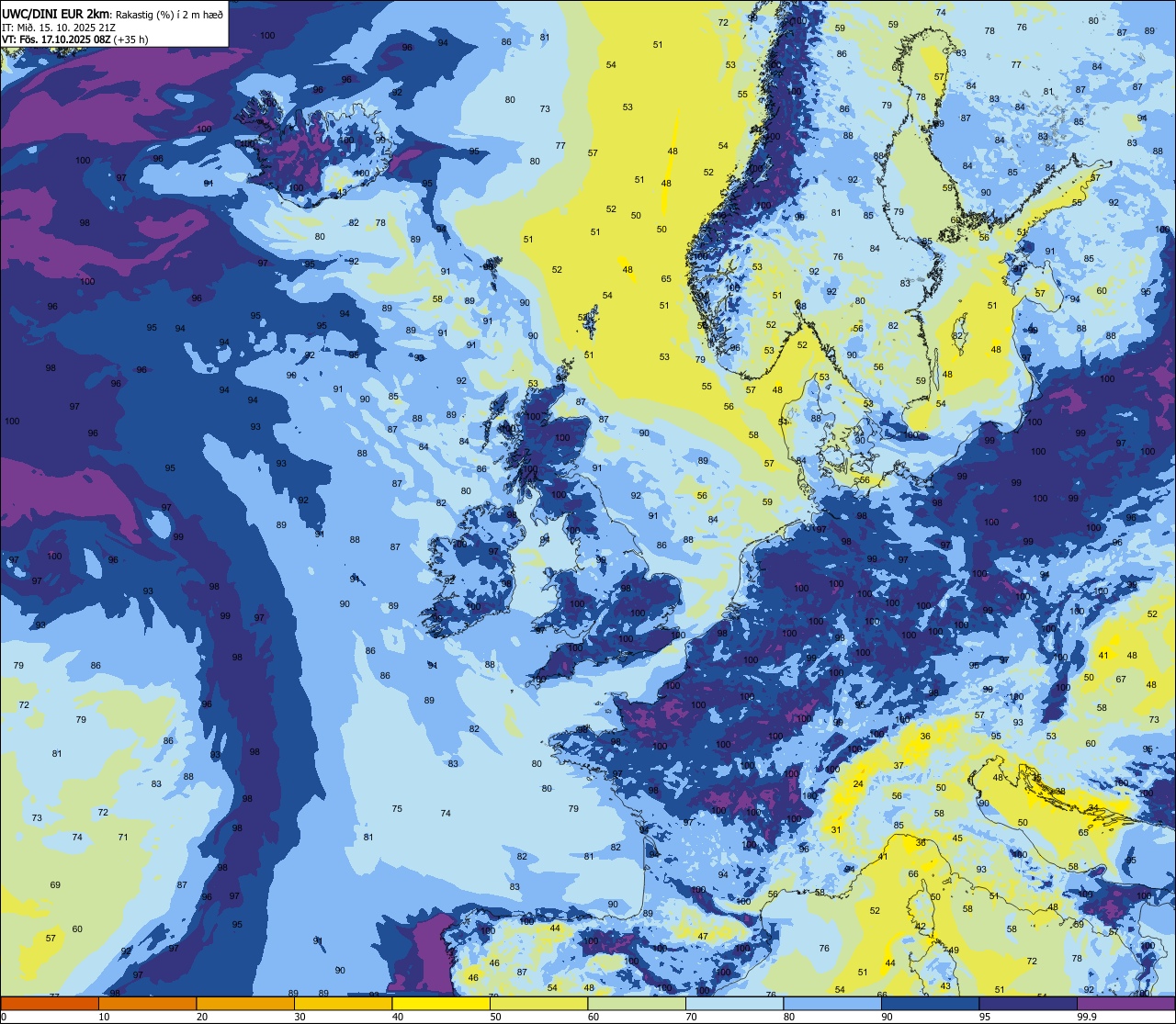The width and height of the screenshot is (1176, 1024).
Task: Click the humidity value '34' on the Adriatic coast
Action: (1092, 807)
